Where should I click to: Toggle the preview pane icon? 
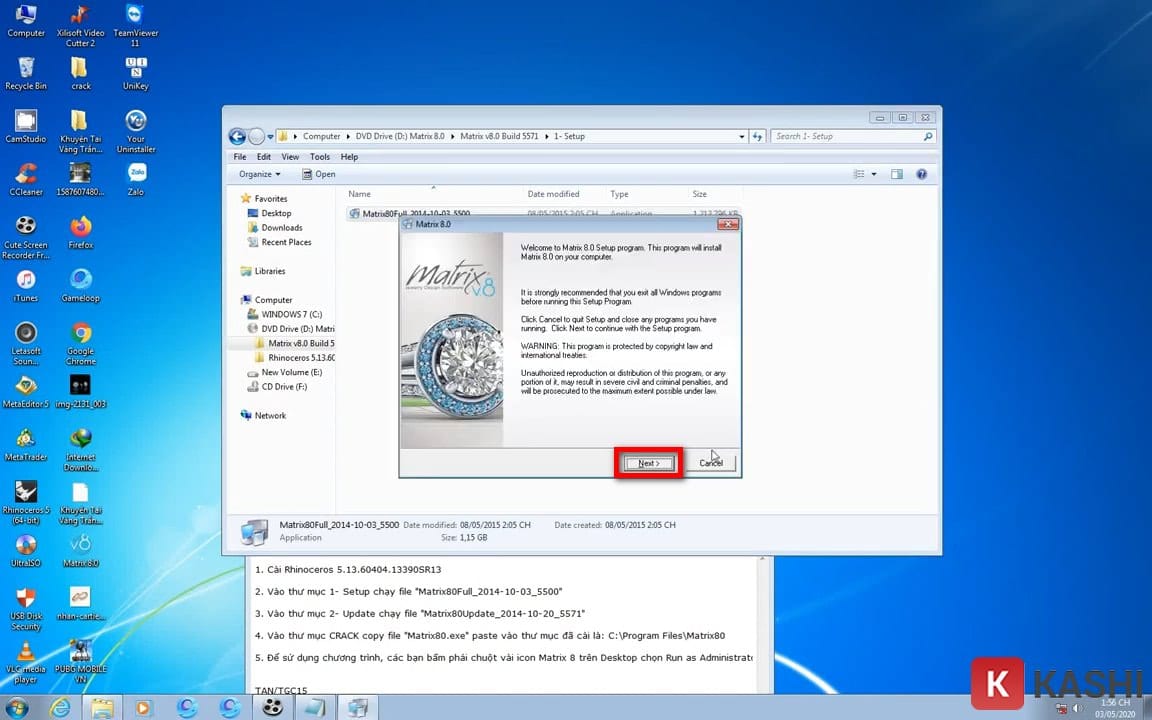point(897,174)
